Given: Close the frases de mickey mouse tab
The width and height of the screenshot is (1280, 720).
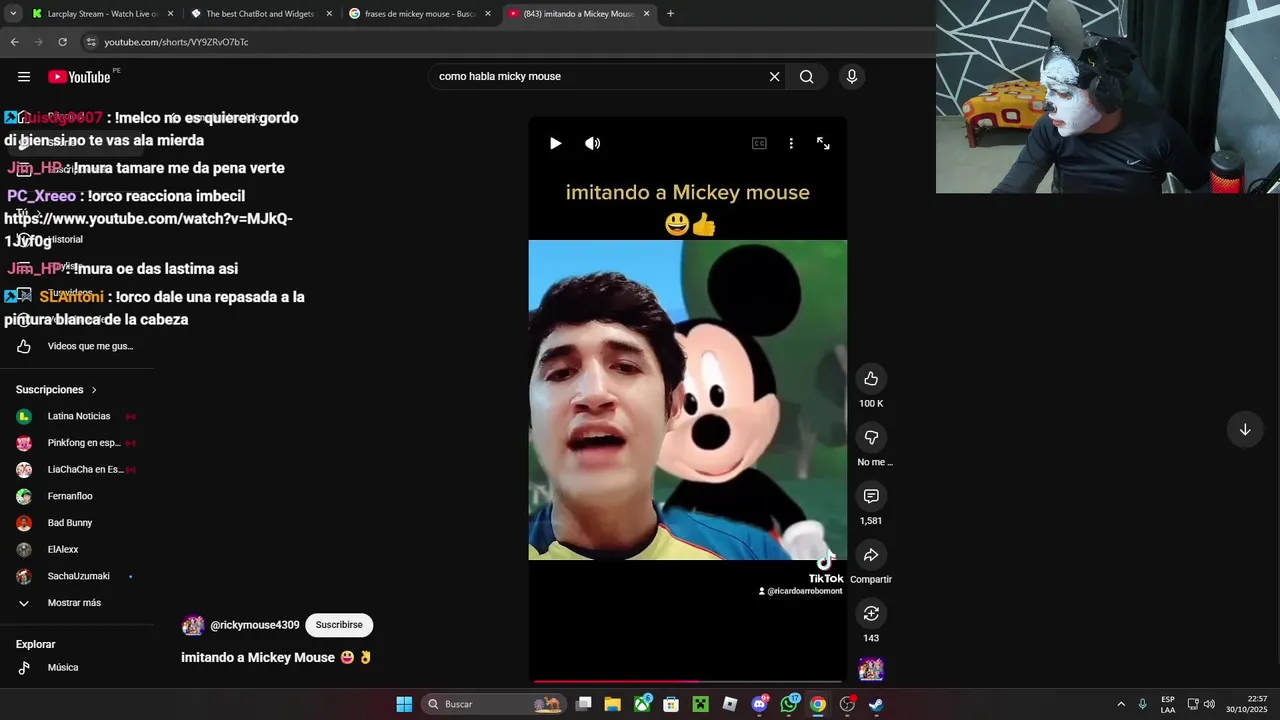Looking at the screenshot, I should pyautogui.click(x=488, y=14).
